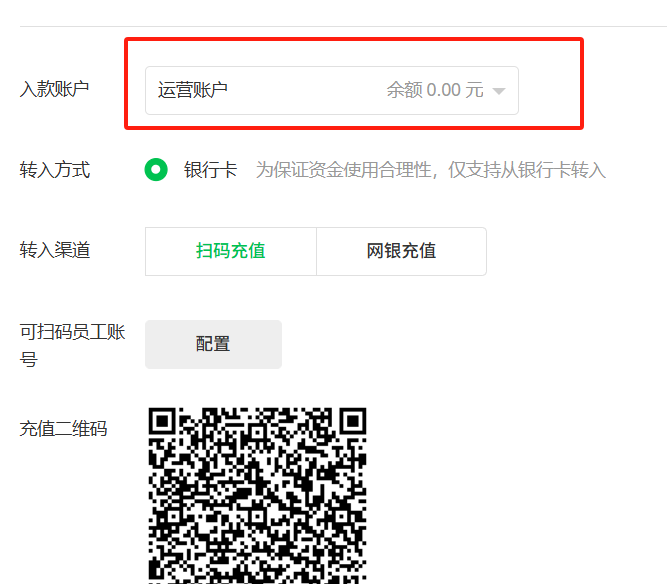
Task: Click the dropdown arrow beside 余额 0.00 元
Action: pos(499,91)
